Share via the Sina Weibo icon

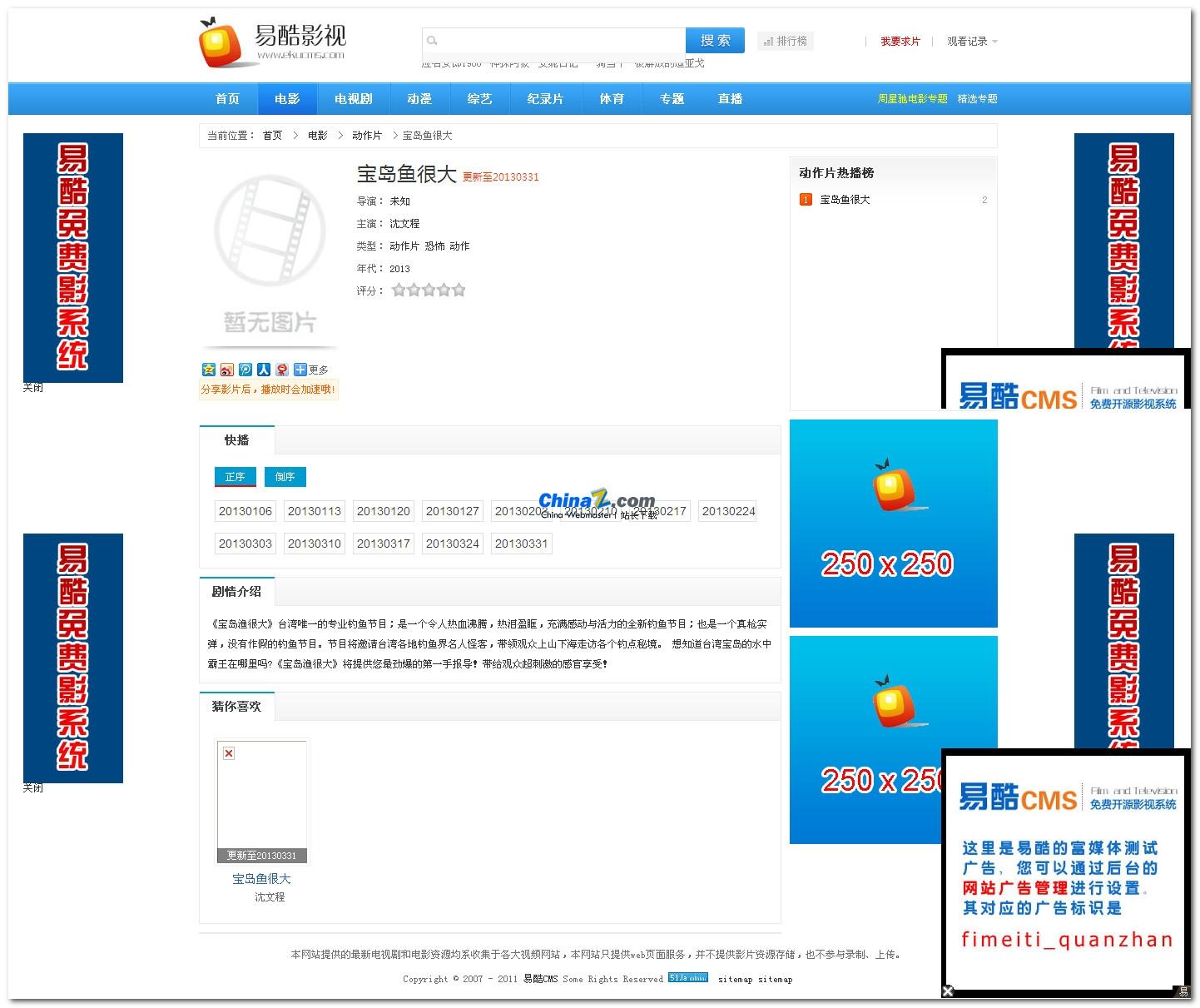[227, 370]
